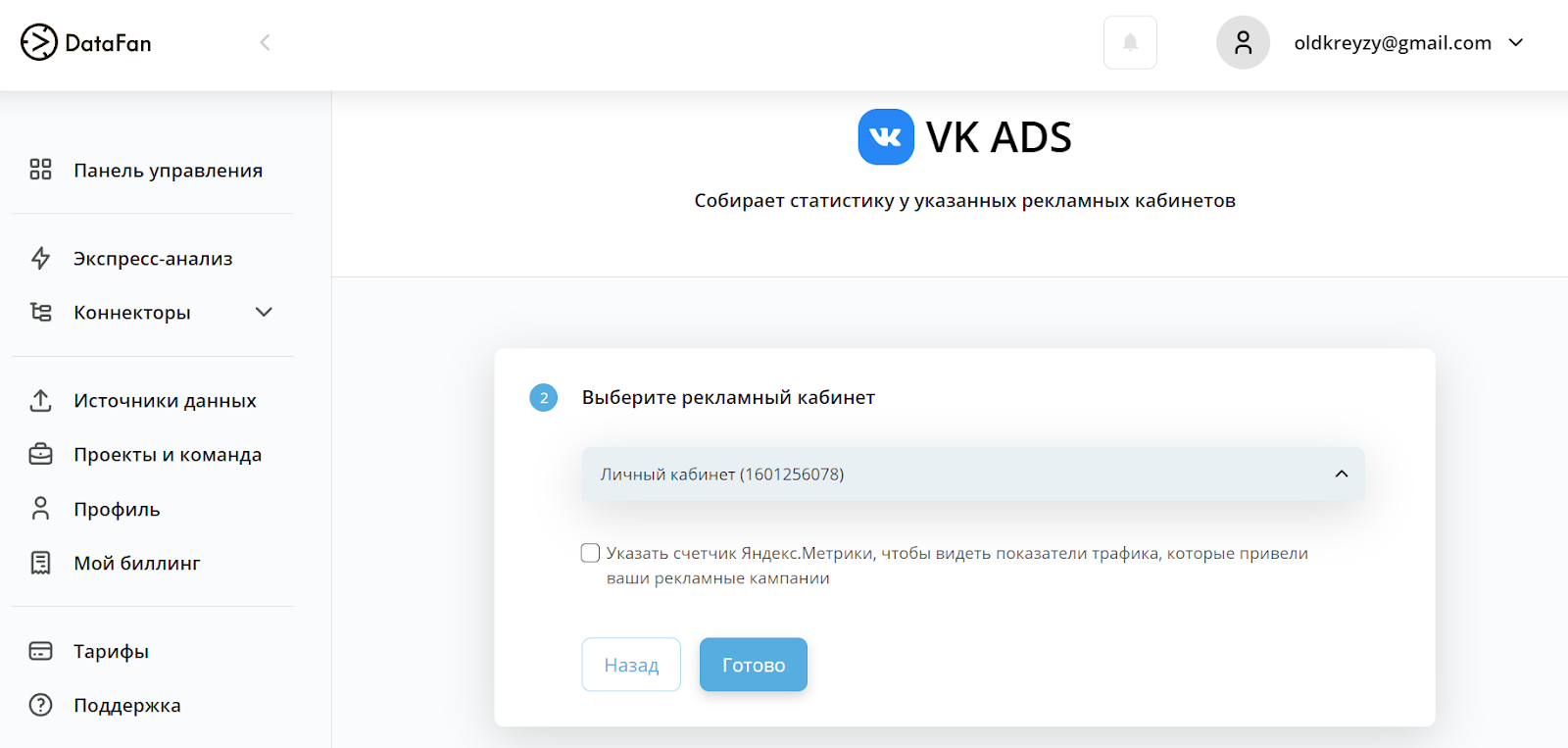This screenshot has width=1568, height=748.
Task: Click the Мой биллинг receipt icon
Action: click(x=40, y=563)
